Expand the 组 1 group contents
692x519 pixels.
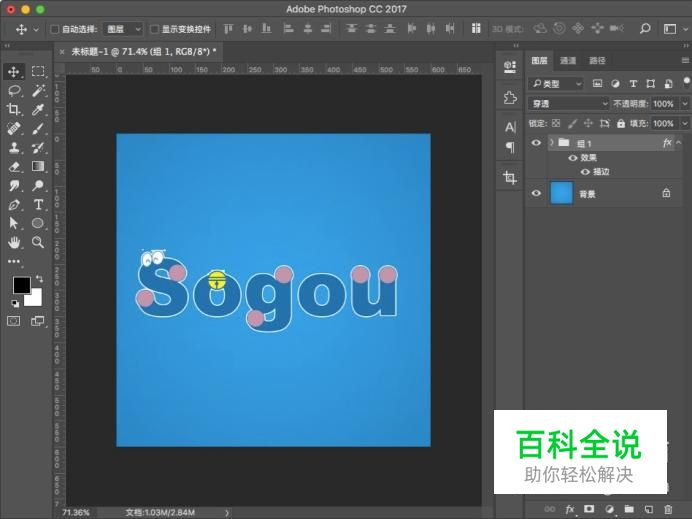[x=552, y=143]
